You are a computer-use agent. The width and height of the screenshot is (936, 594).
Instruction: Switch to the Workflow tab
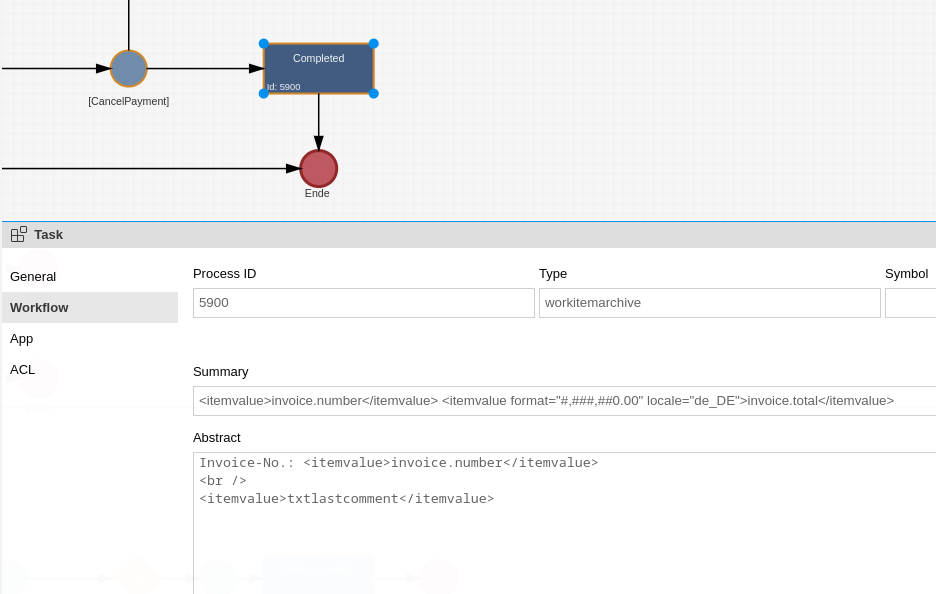click(39, 307)
